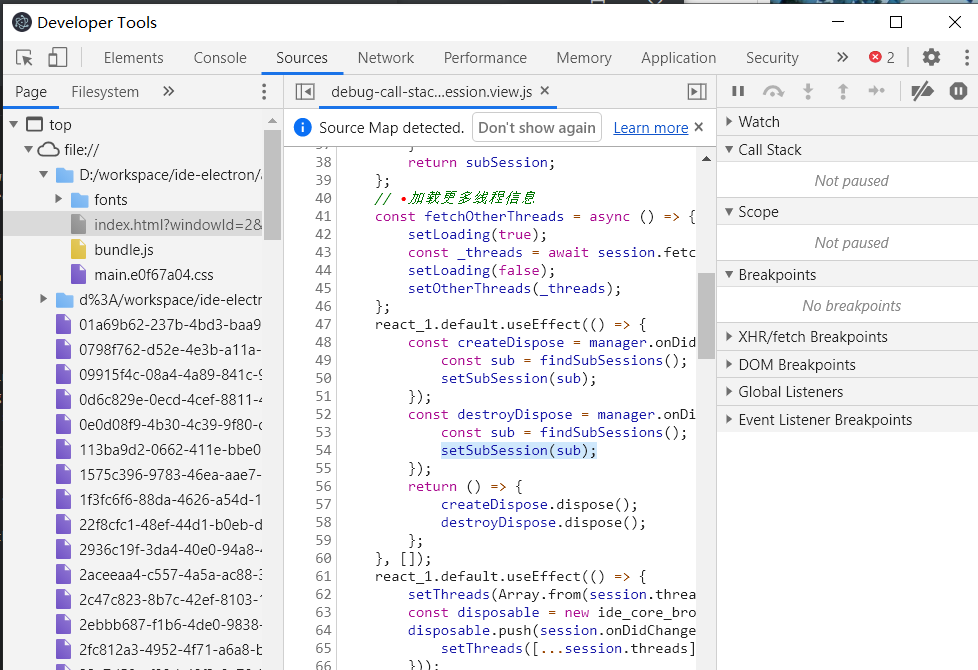
Task: Toggle deactivate all breakpoints
Action: click(922, 91)
